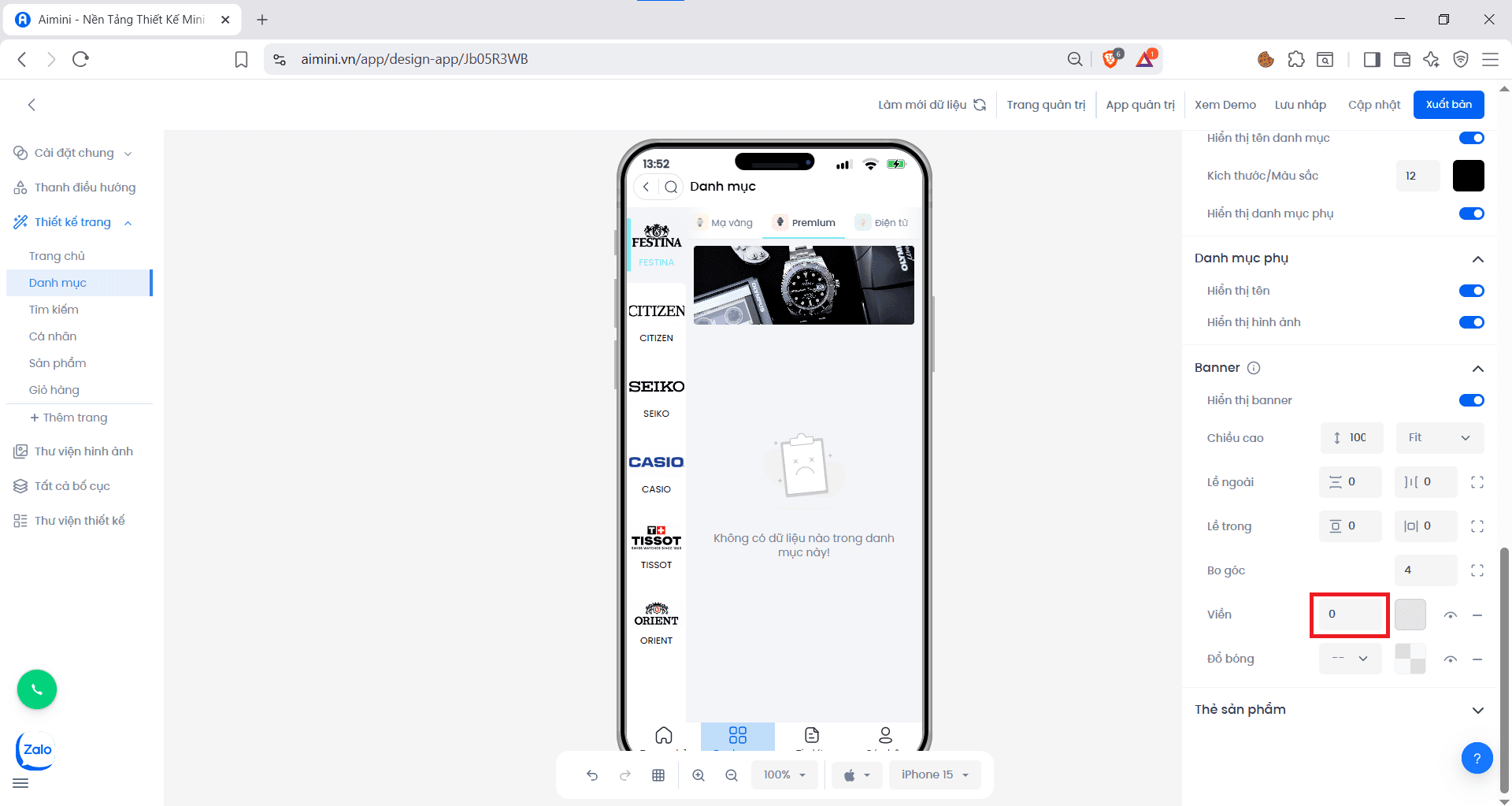Click the info icon next to Banner
Viewport: 1512px width, 806px height.
(1254, 368)
